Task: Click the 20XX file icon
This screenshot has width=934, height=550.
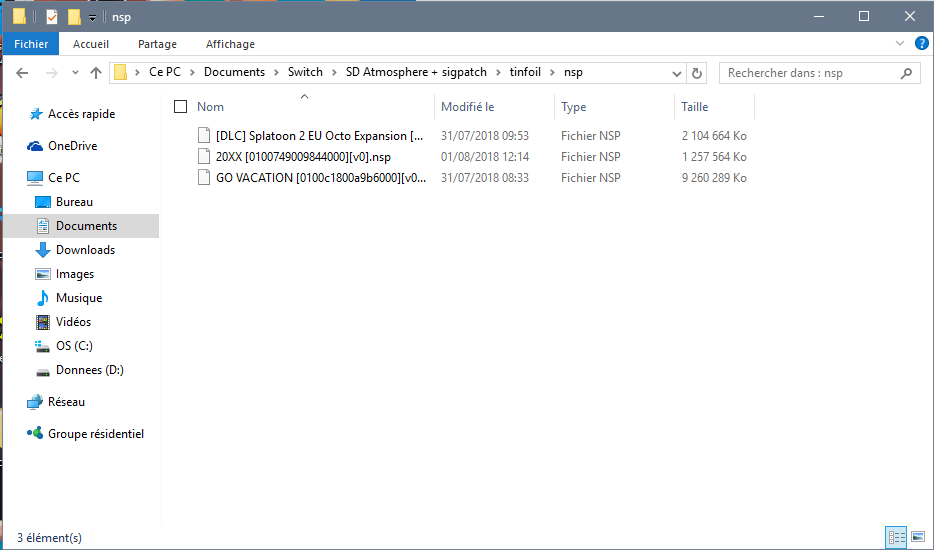Action: pos(204,157)
